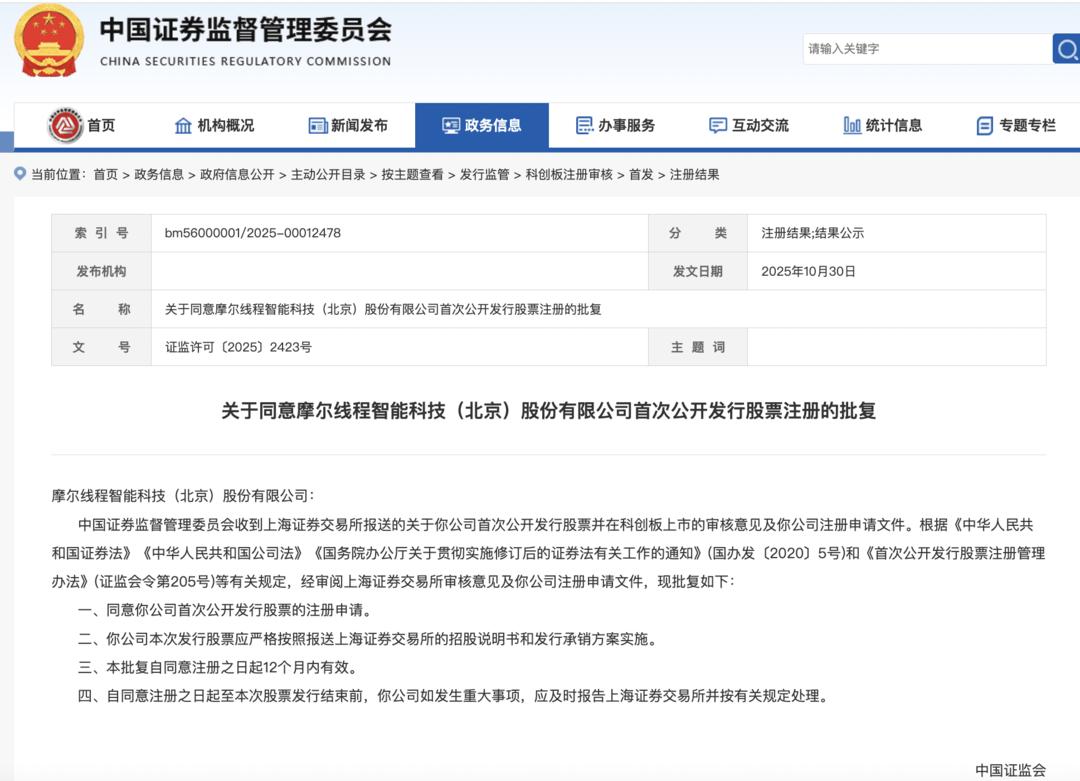Viewport: 1080px width, 781px height.
Task: Click the 机构概况 building icon
Action: coord(183,126)
